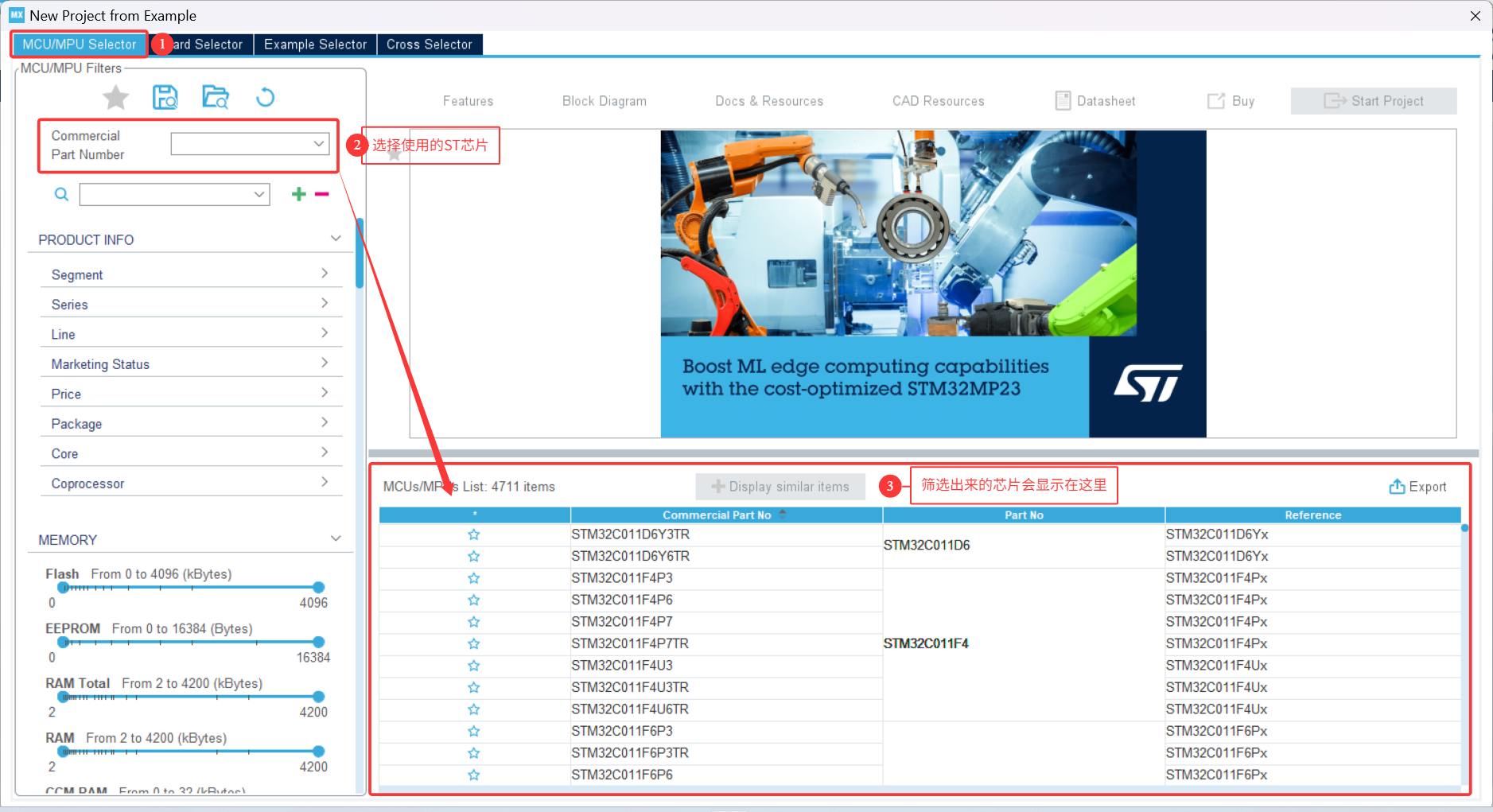Open CAD Resources tab
The width and height of the screenshot is (1493, 812).
939,101
